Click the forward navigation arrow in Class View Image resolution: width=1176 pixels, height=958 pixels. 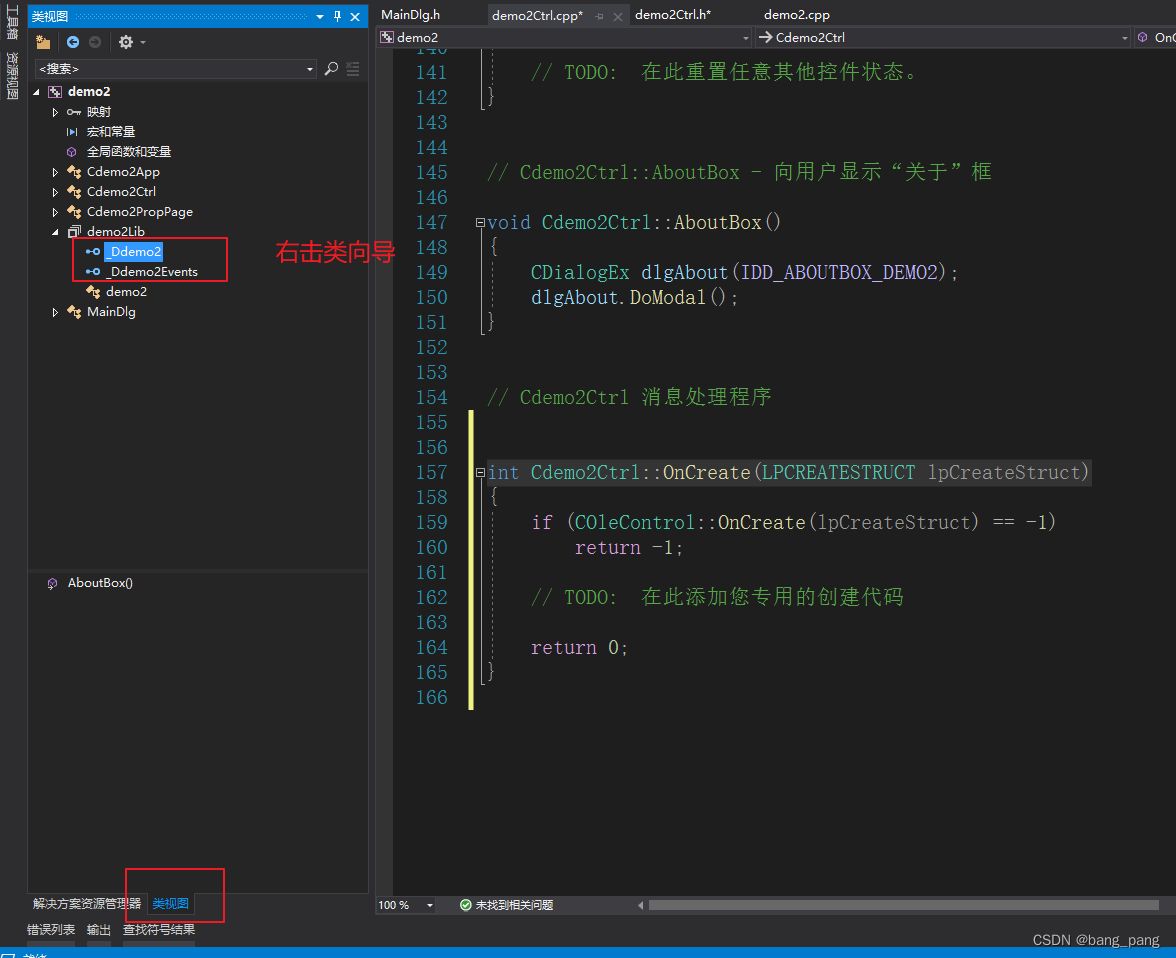[x=95, y=42]
